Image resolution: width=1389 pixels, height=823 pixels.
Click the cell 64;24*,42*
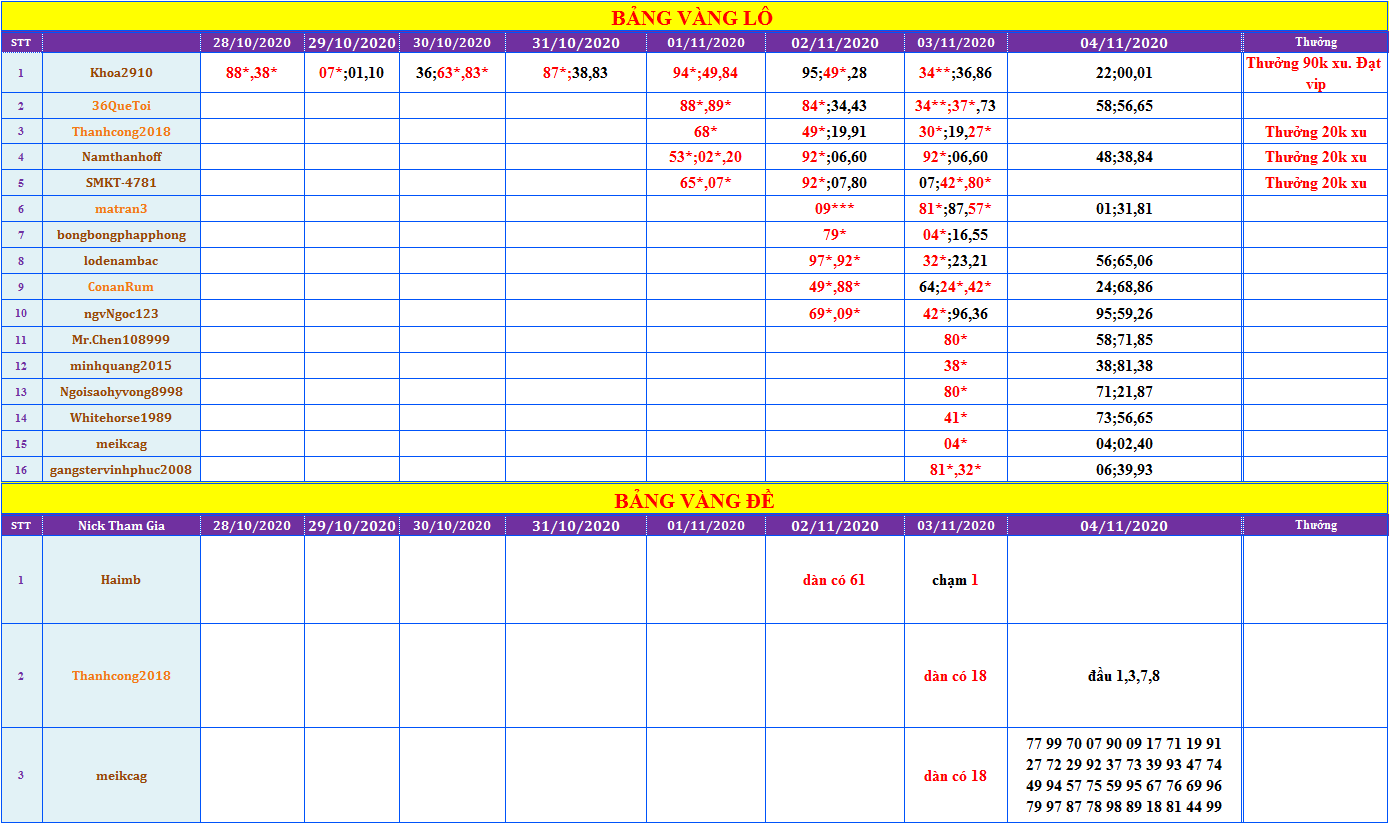tap(956, 287)
